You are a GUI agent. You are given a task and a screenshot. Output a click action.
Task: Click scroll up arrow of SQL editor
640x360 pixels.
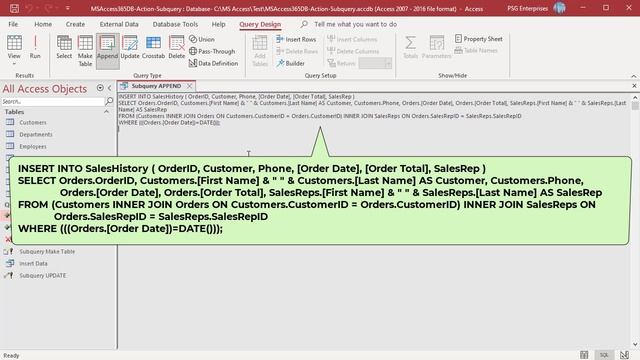click(x=635, y=98)
